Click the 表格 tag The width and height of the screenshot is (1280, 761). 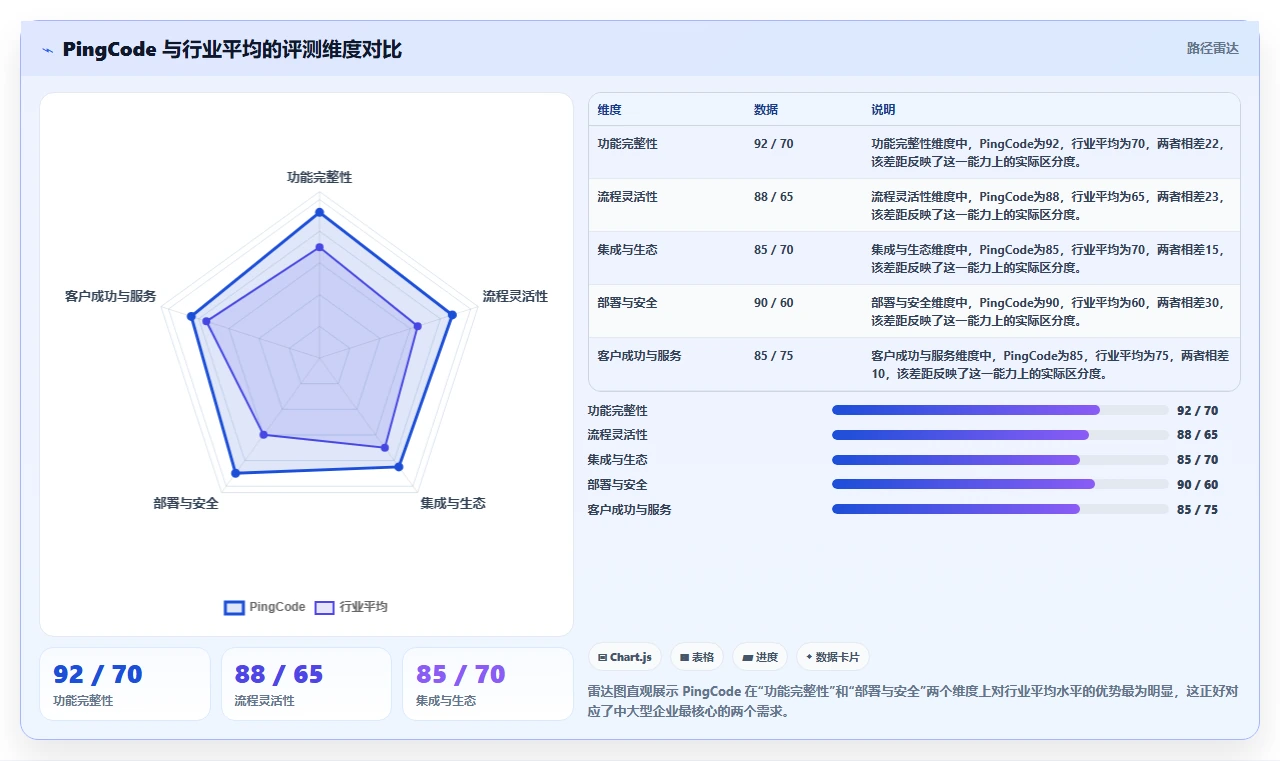click(697, 657)
